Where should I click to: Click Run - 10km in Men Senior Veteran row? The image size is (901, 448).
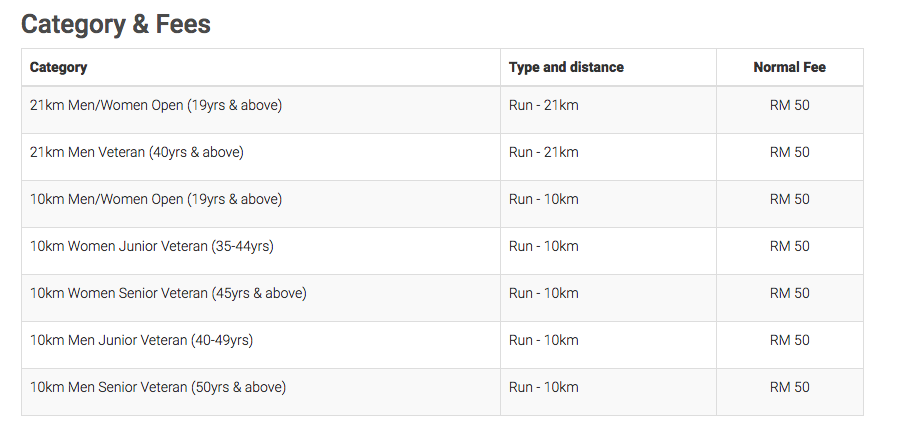tap(544, 387)
